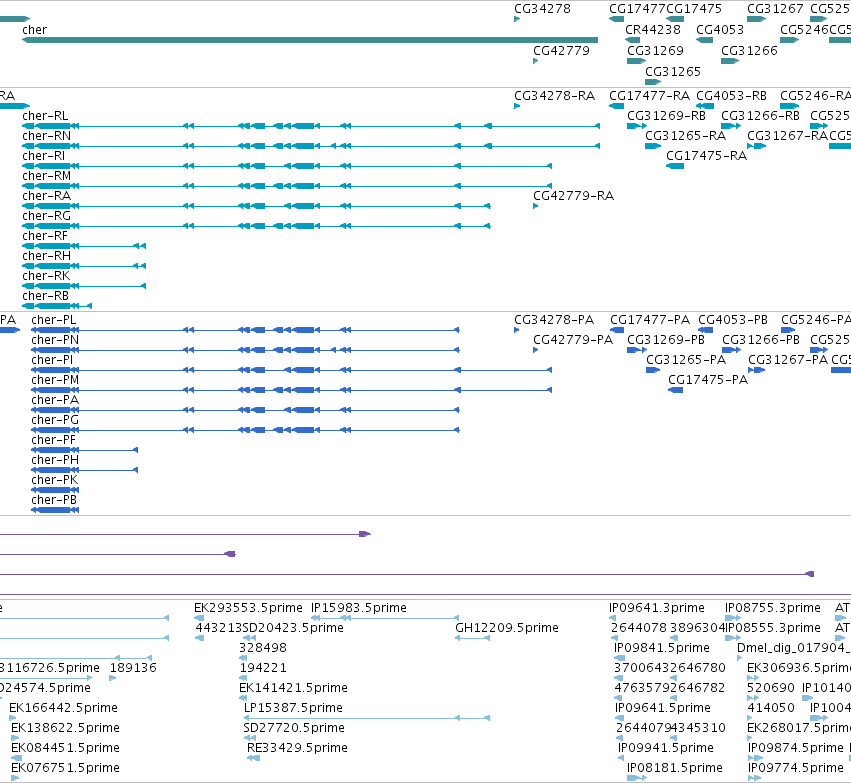The height and width of the screenshot is (783, 851).
Task: Open protein cher-PM label
Action: (x=55, y=380)
